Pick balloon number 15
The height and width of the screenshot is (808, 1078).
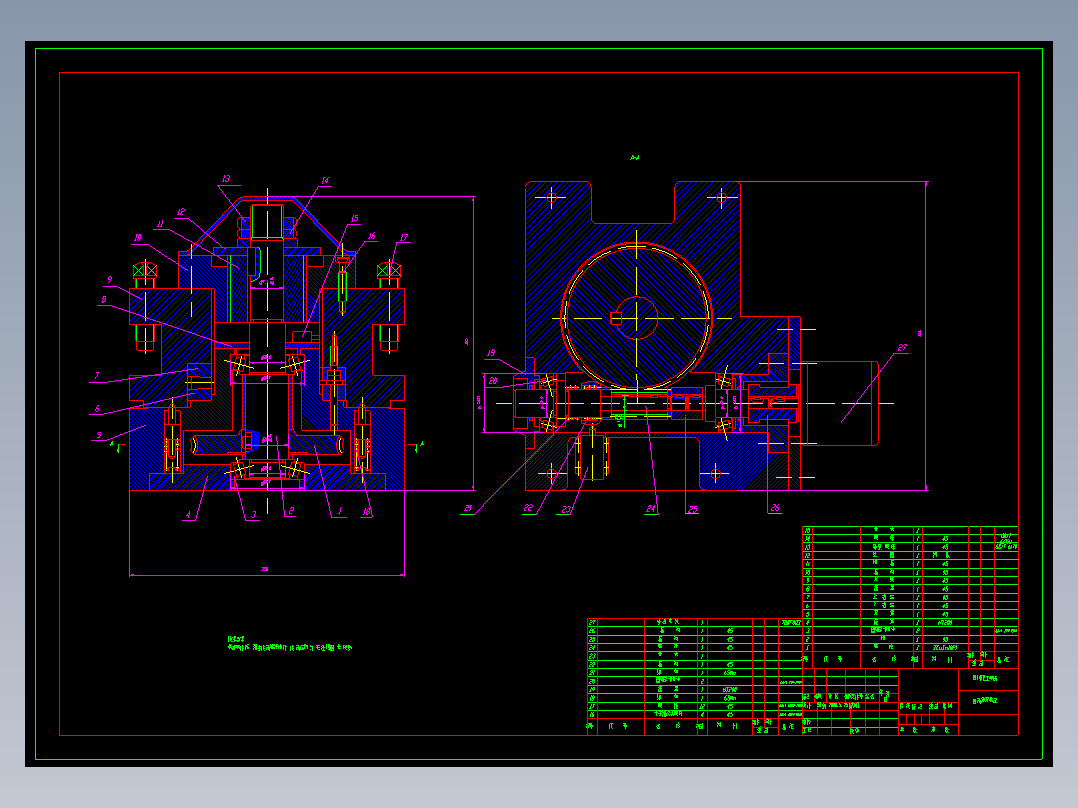354,219
